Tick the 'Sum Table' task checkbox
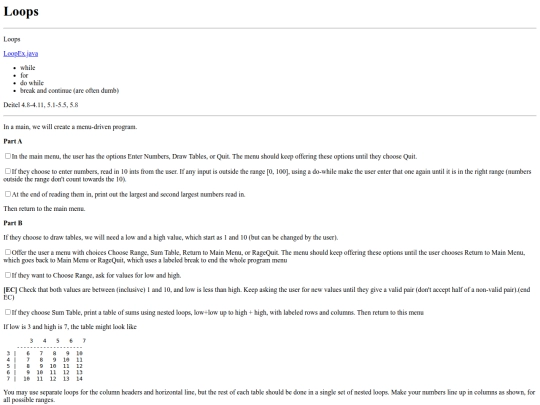The width and height of the screenshot is (540, 405). [x=8, y=312]
